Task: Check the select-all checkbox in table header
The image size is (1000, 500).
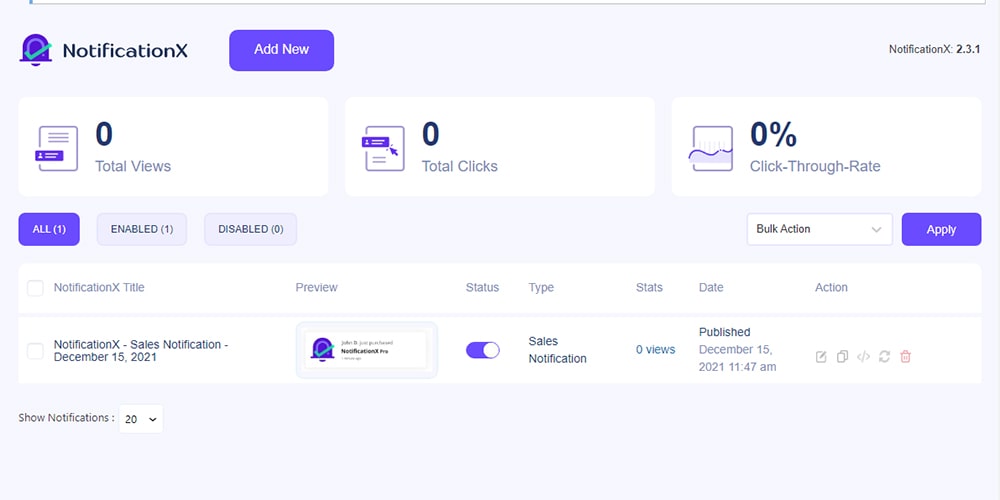Action: click(35, 288)
